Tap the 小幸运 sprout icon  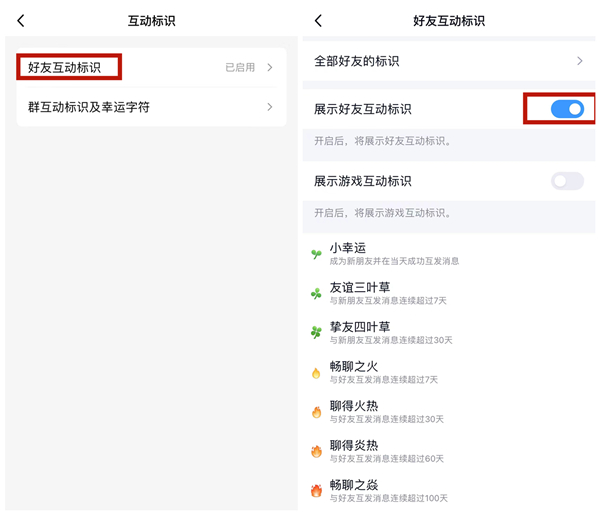coord(317,254)
